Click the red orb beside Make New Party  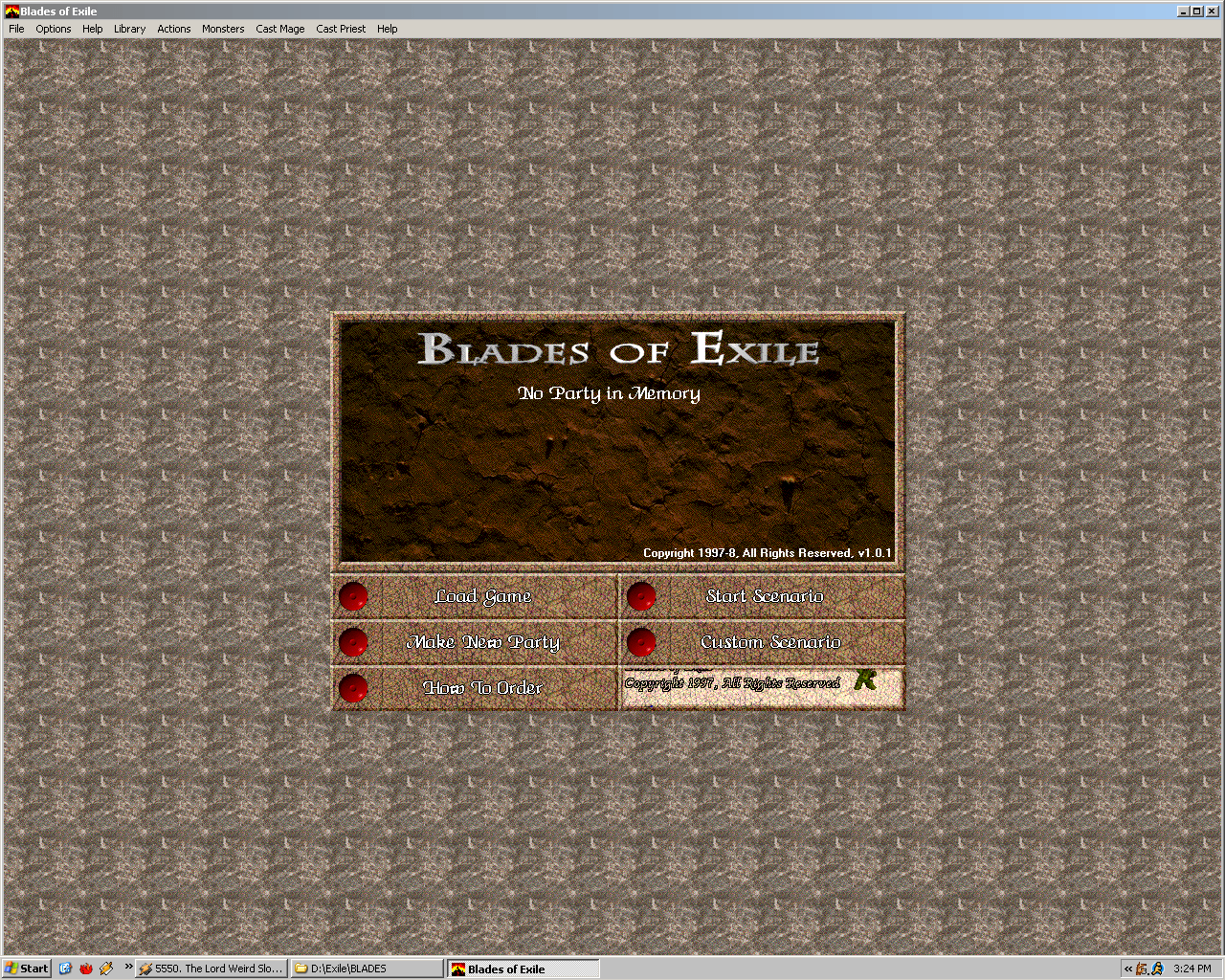click(353, 642)
